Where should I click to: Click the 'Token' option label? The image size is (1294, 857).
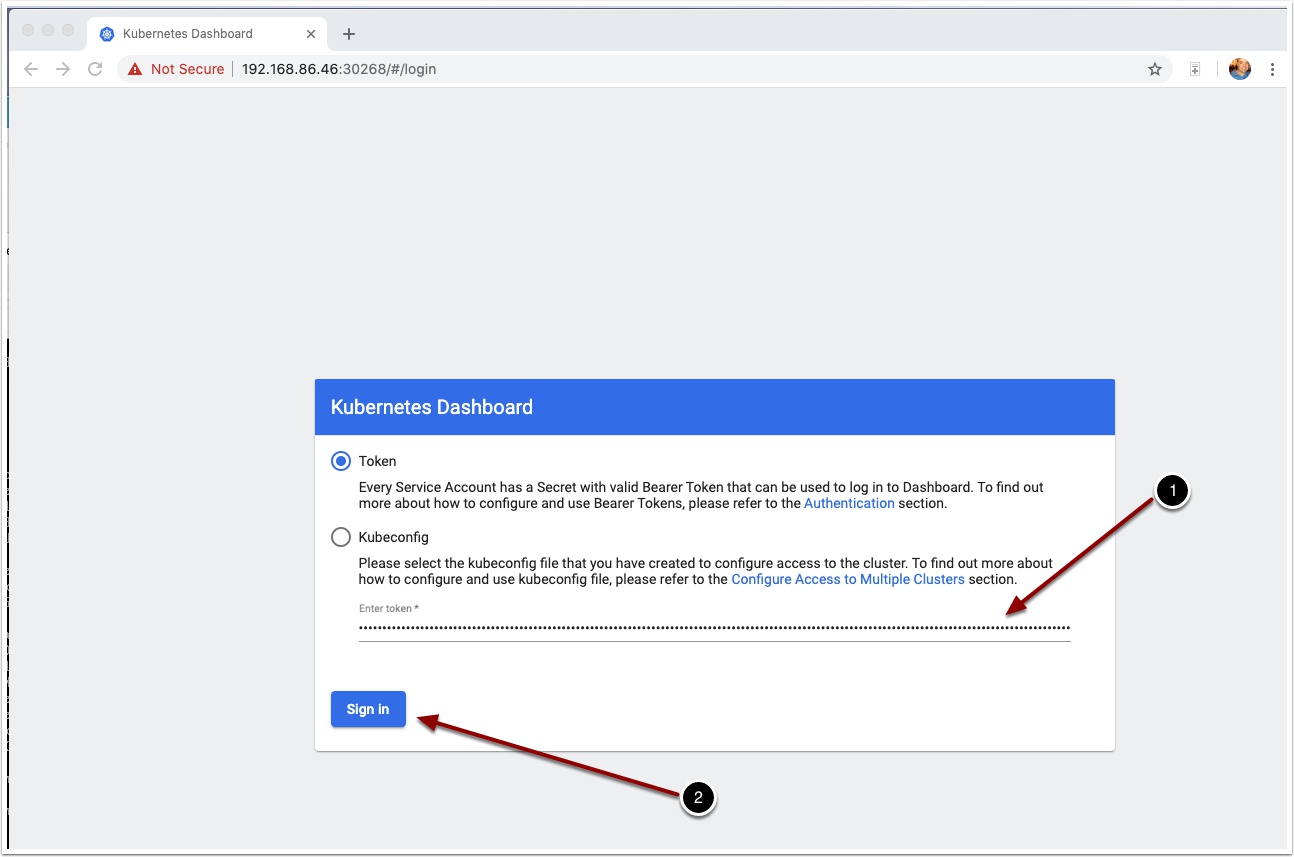(x=377, y=461)
